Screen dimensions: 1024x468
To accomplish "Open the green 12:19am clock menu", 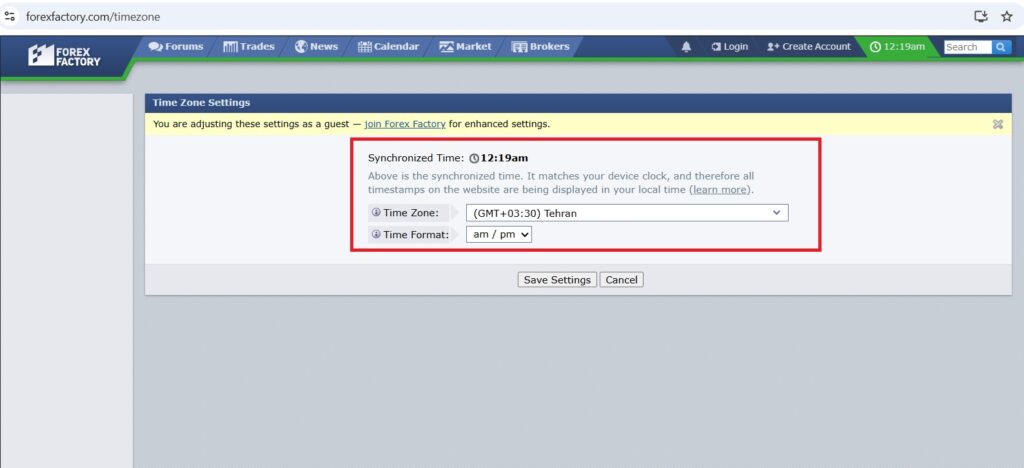I will tap(896, 47).
